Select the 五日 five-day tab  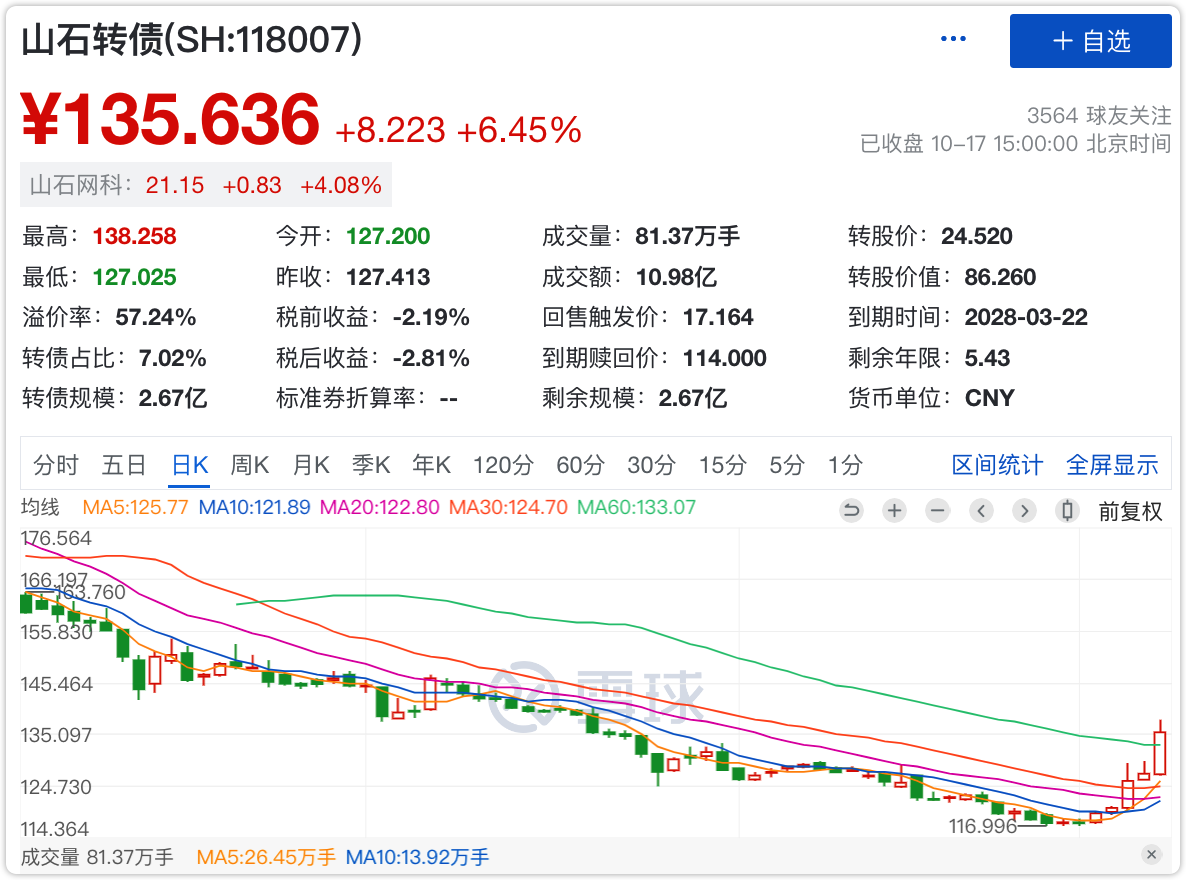point(124,465)
